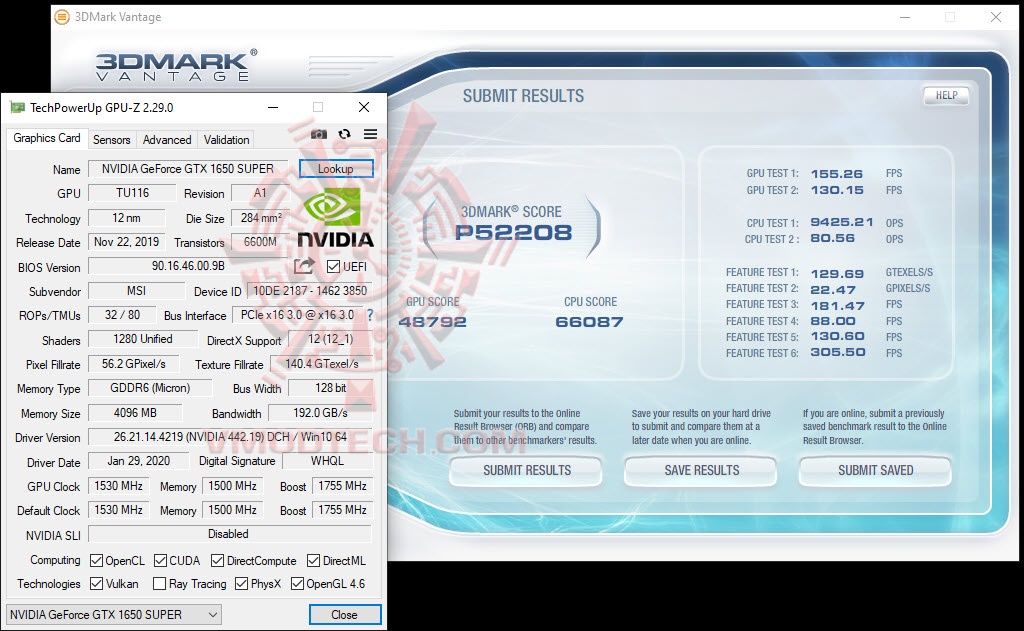This screenshot has width=1024, height=631.
Task: Click the Bandwidth 192.0 GB/s field
Action: tap(320, 413)
